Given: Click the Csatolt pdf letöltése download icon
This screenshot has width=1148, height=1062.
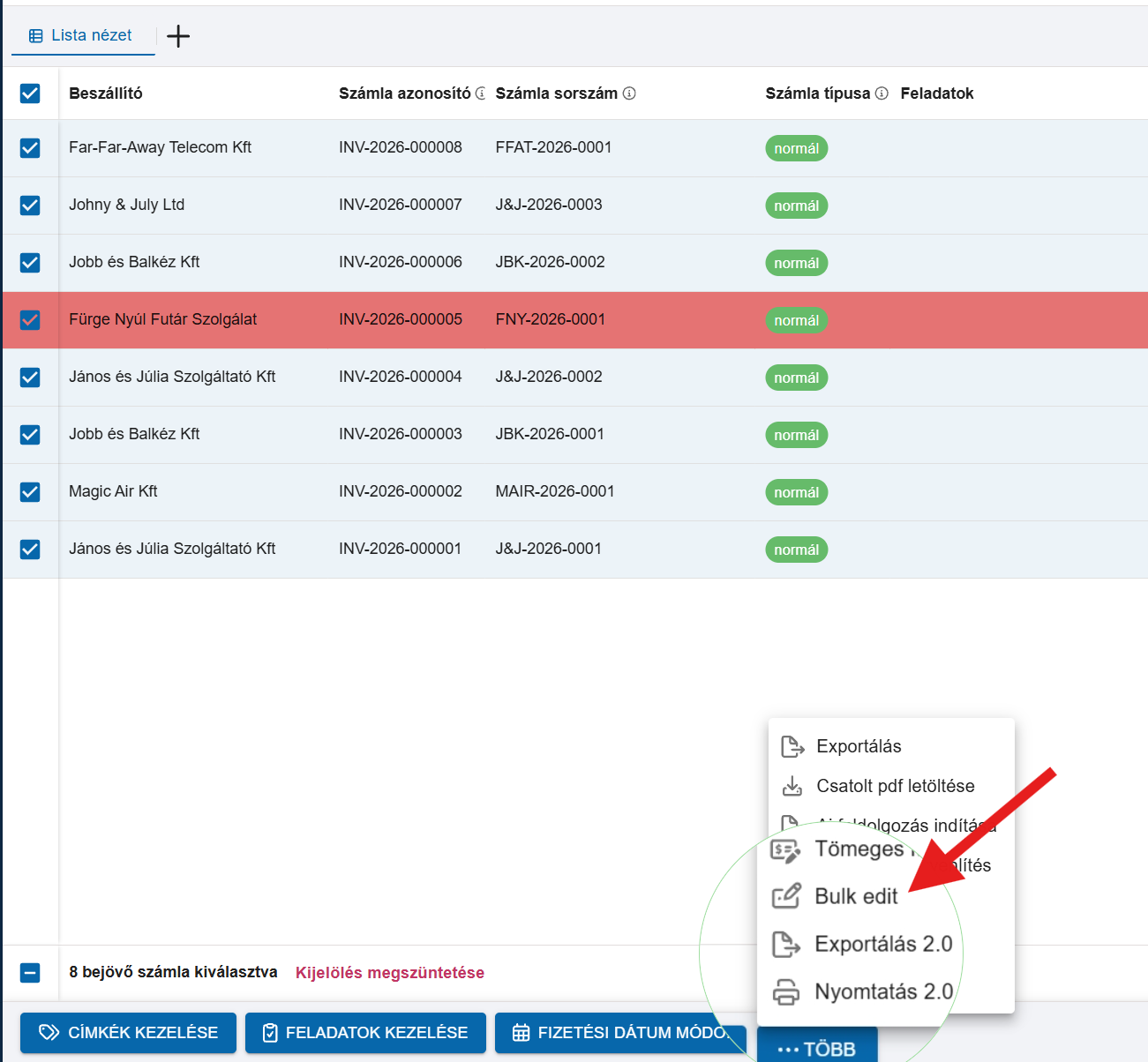Looking at the screenshot, I should point(792,786).
